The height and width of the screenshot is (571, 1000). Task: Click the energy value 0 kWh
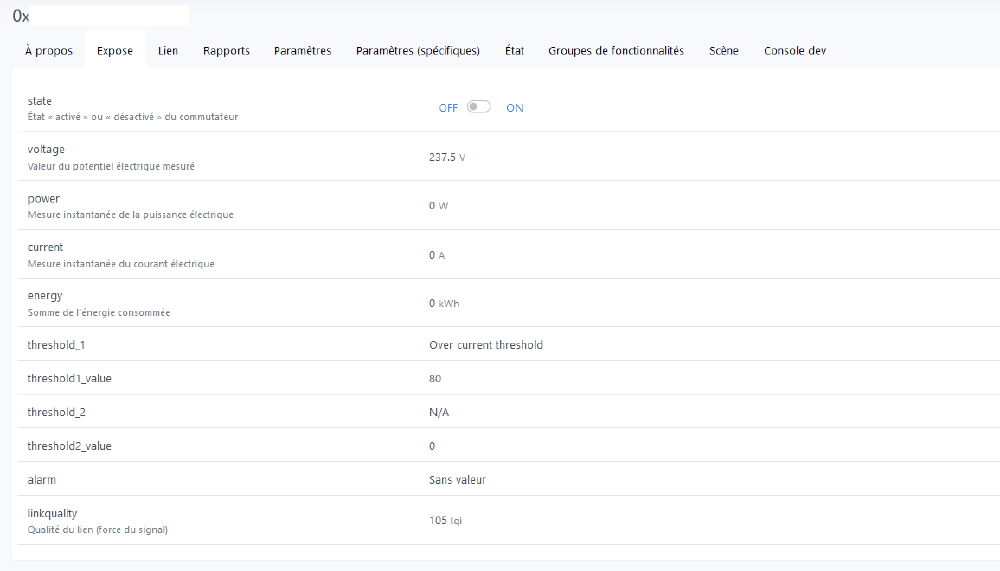444,304
